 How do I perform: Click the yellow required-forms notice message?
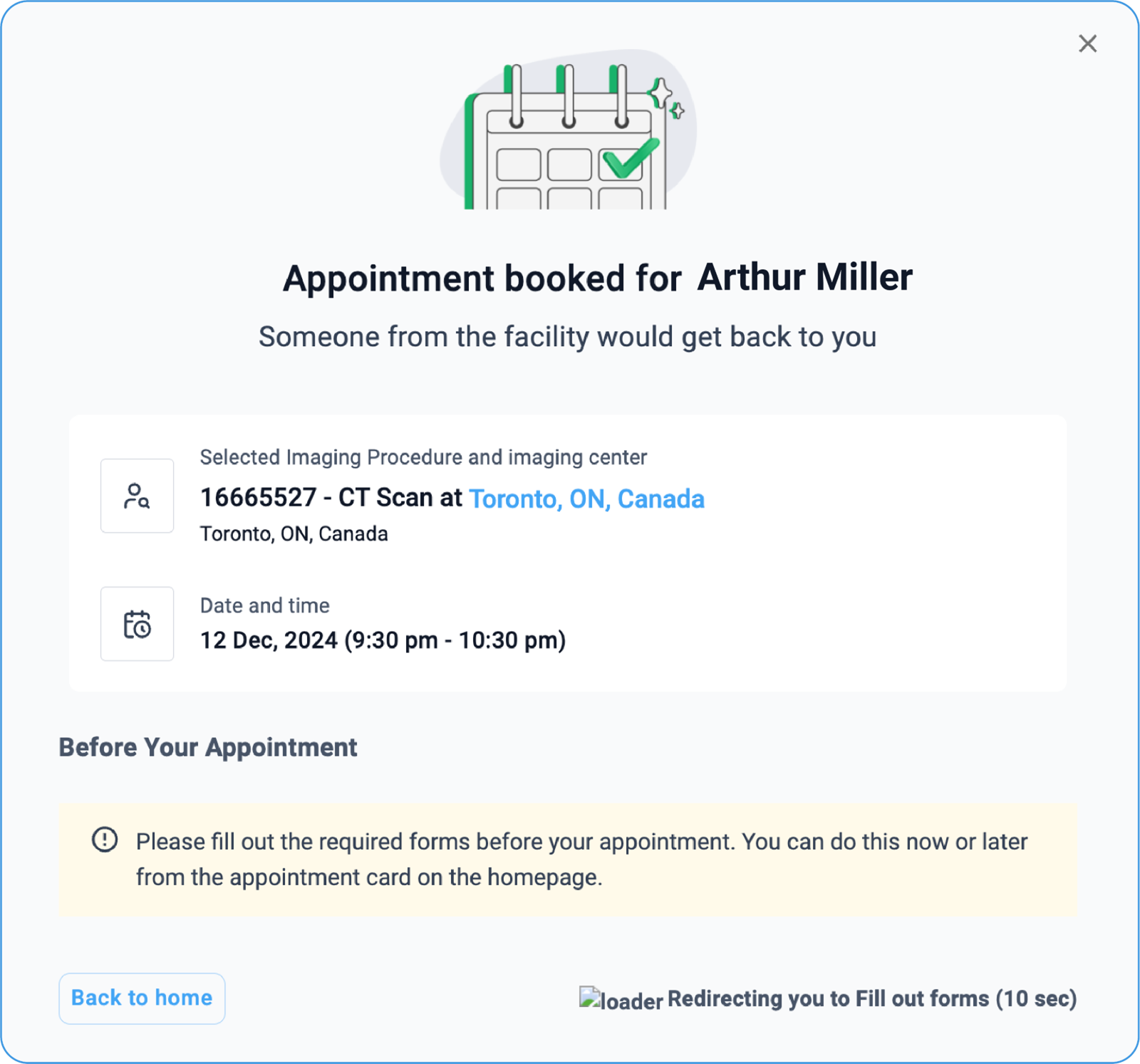point(581,859)
